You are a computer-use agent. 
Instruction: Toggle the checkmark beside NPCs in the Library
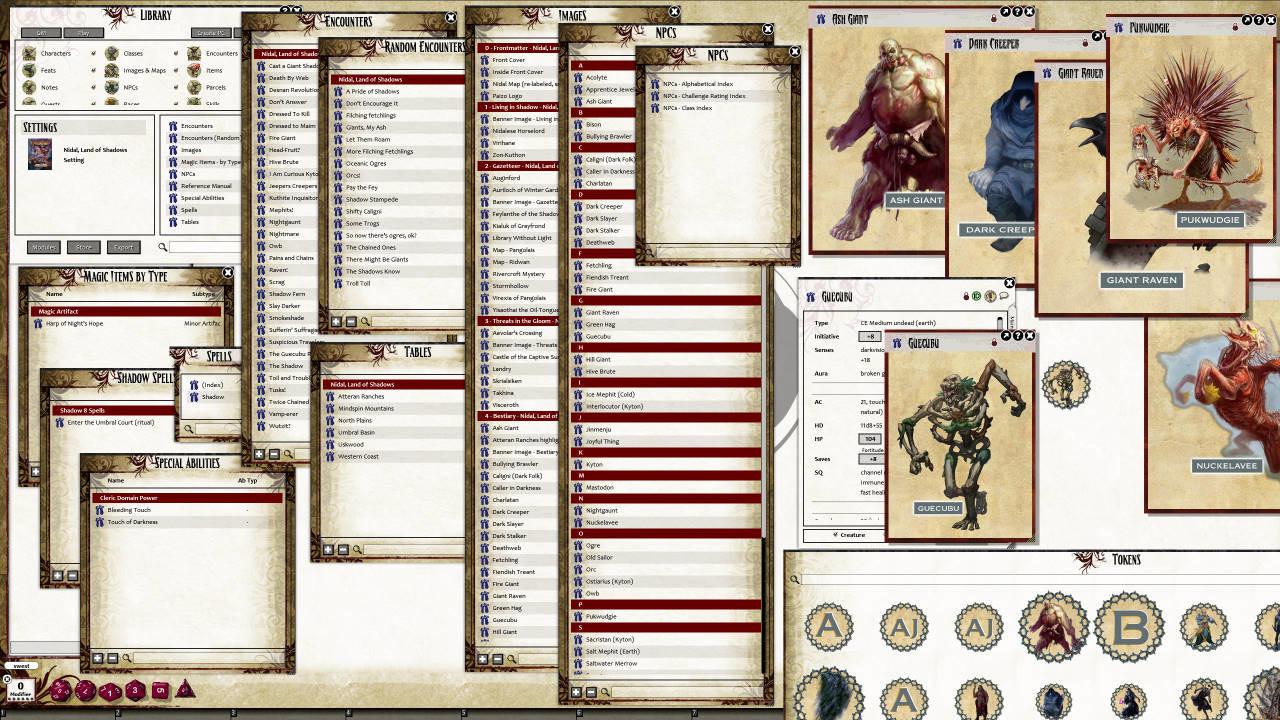click(176, 86)
